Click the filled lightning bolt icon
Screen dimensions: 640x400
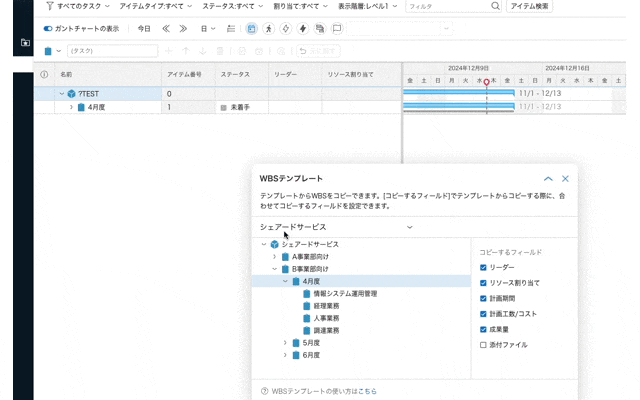[x=303, y=29]
